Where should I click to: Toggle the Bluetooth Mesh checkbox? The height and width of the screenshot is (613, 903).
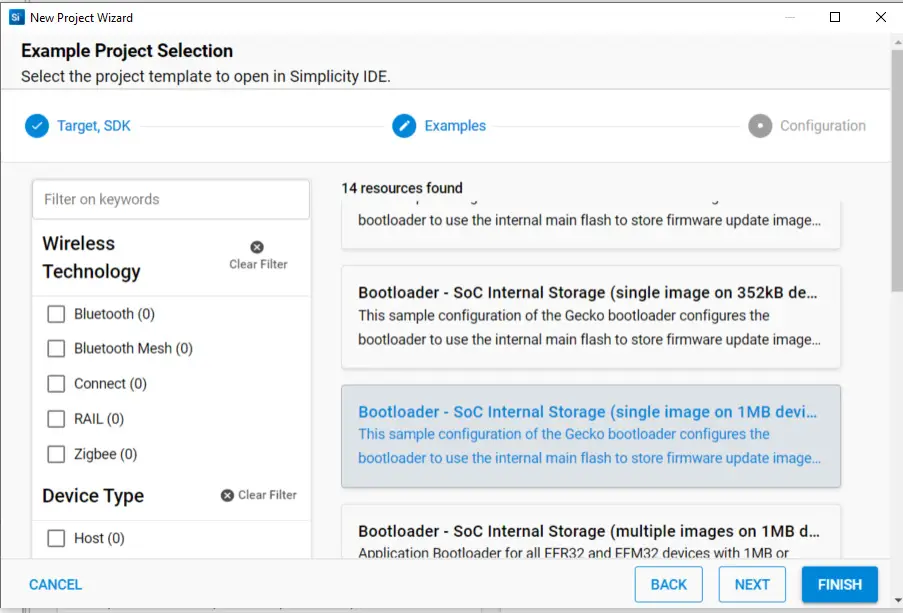[56, 349]
